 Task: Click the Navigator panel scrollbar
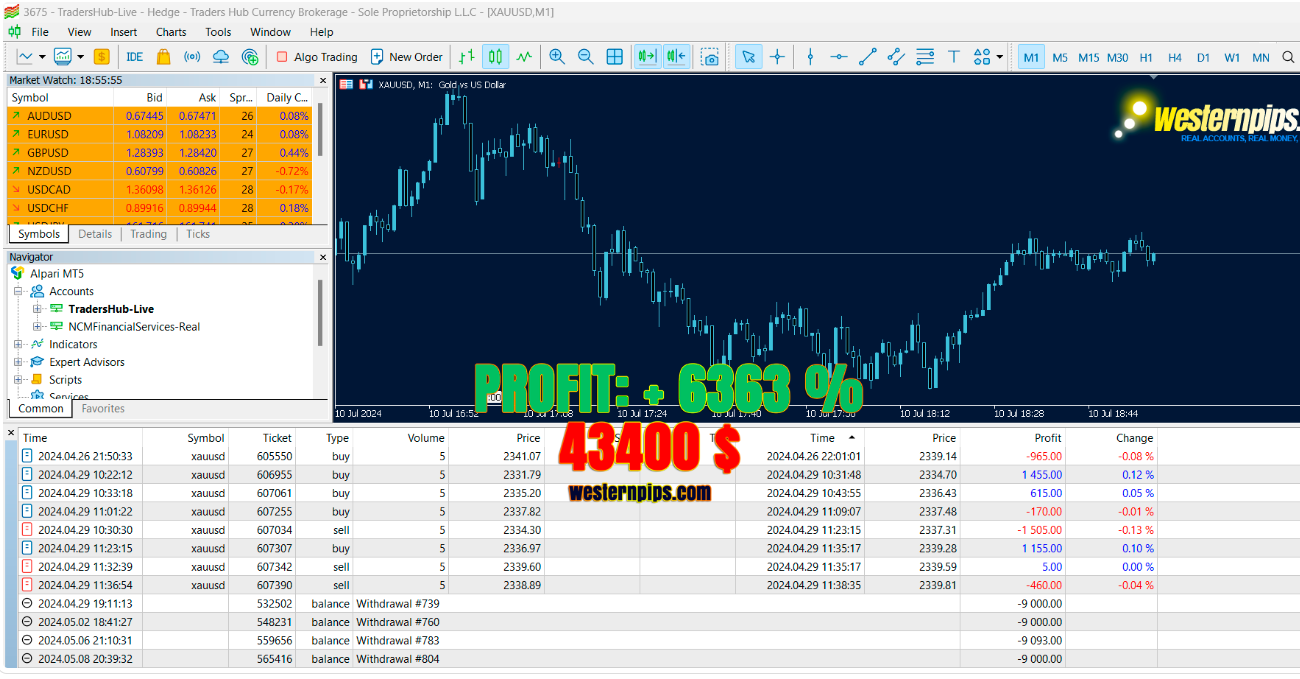(x=320, y=312)
